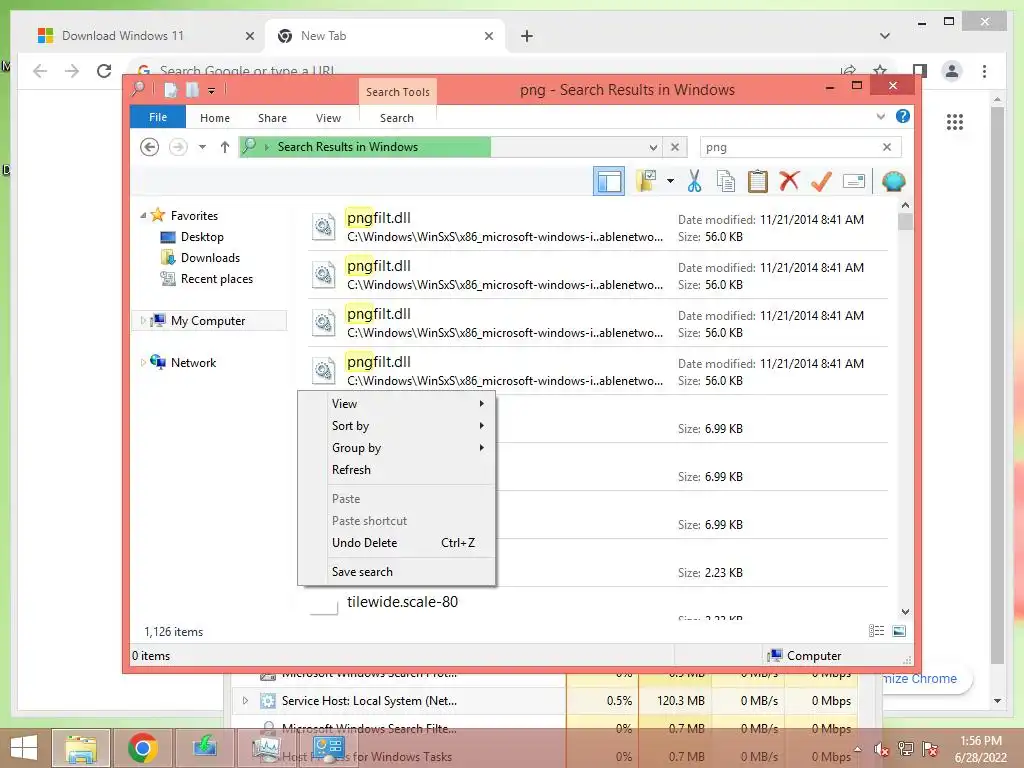Image resolution: width=1024 pixels, height=768 pixels.
Task: Go up one level with up arrow
Action: 225,147
